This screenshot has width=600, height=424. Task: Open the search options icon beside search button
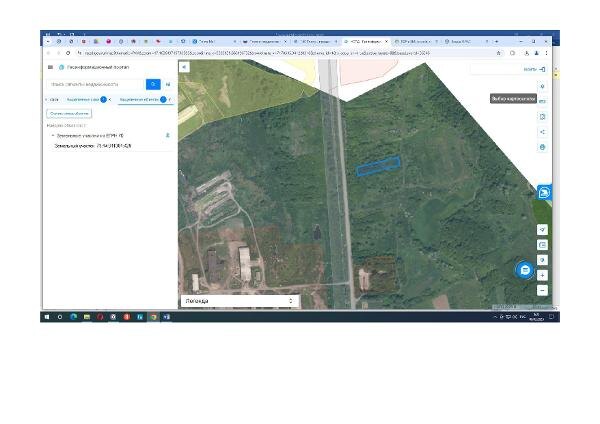[168, 84]
